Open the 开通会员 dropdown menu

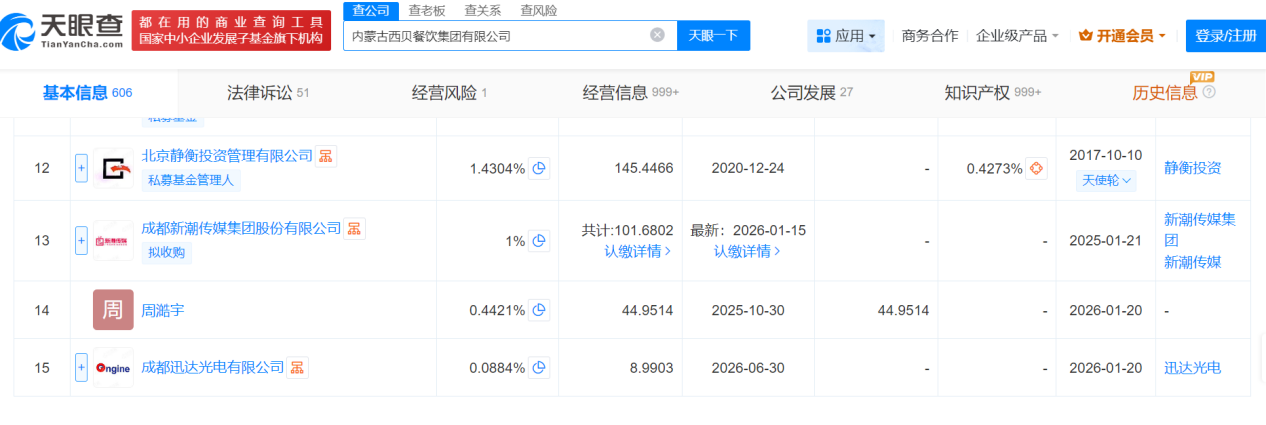tap(1122, 35)
